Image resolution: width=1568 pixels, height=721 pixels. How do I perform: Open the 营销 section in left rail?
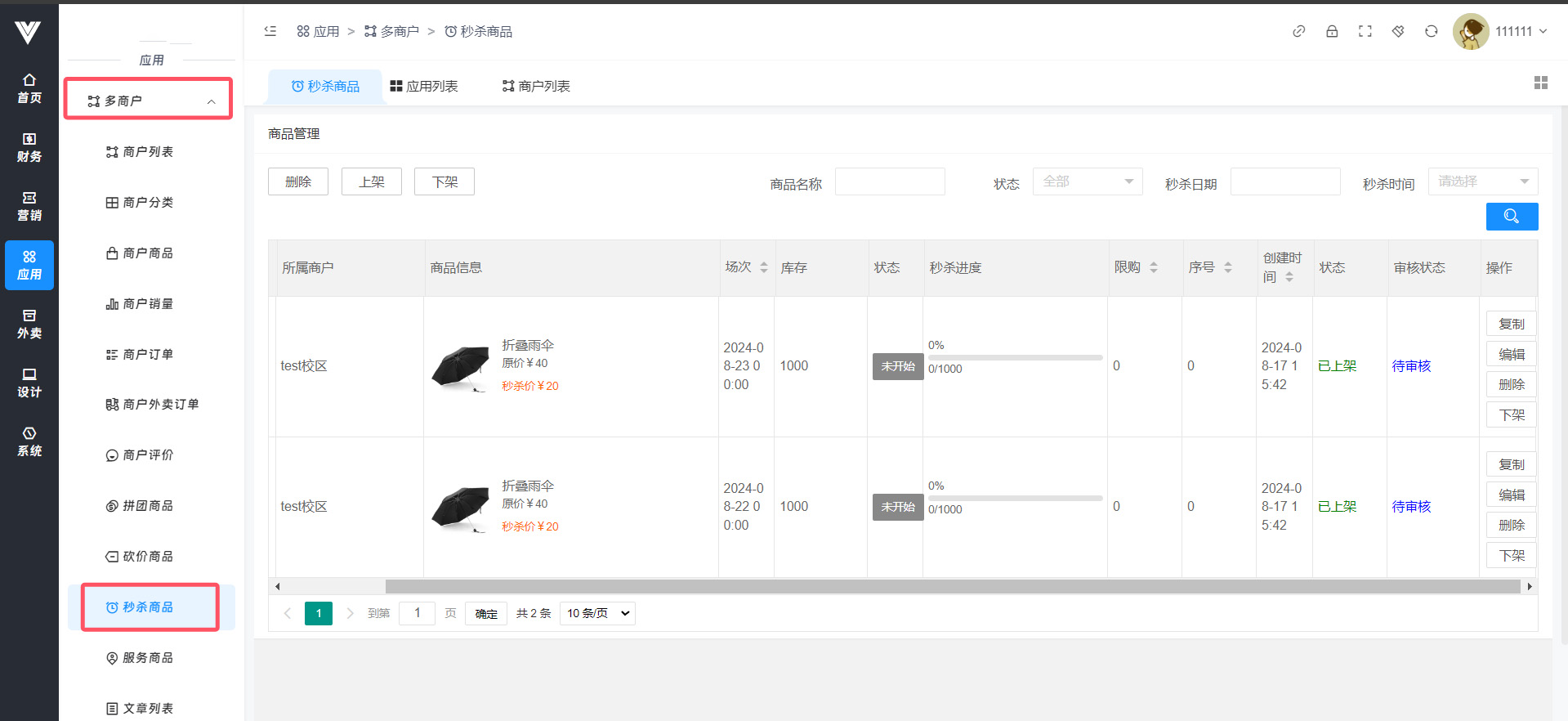pyautogui.click(x=29, y=206)
